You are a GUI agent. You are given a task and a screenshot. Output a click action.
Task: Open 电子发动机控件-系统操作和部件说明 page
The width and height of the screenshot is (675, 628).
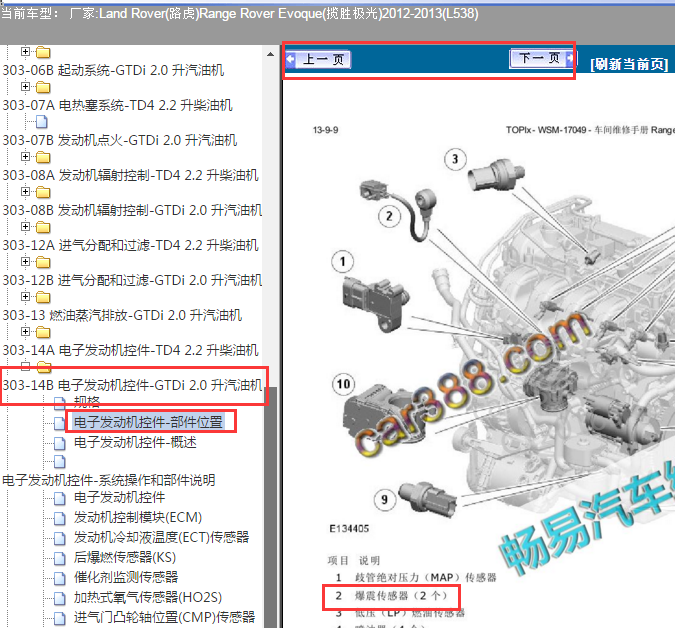pyautogui.click(x=108, y=480)
